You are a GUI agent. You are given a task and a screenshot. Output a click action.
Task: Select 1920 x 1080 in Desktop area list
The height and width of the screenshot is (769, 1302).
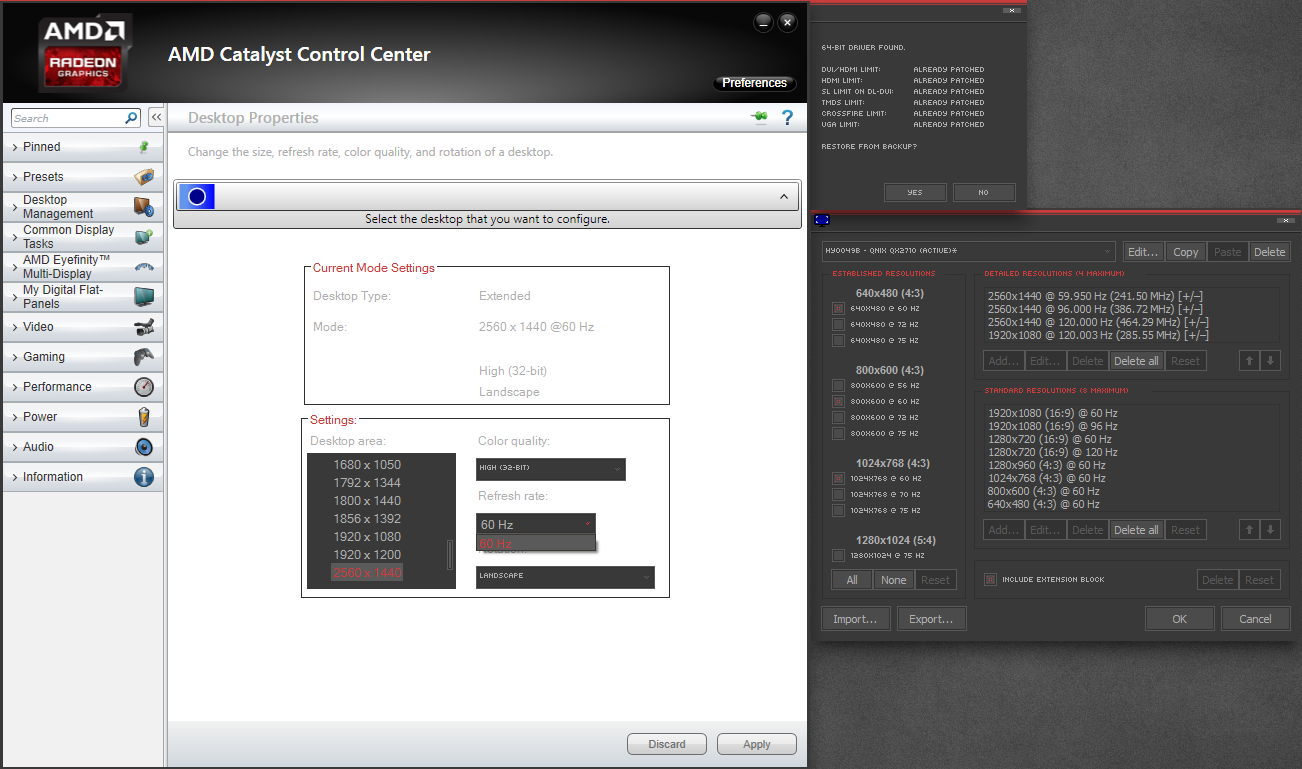point(370,537)
